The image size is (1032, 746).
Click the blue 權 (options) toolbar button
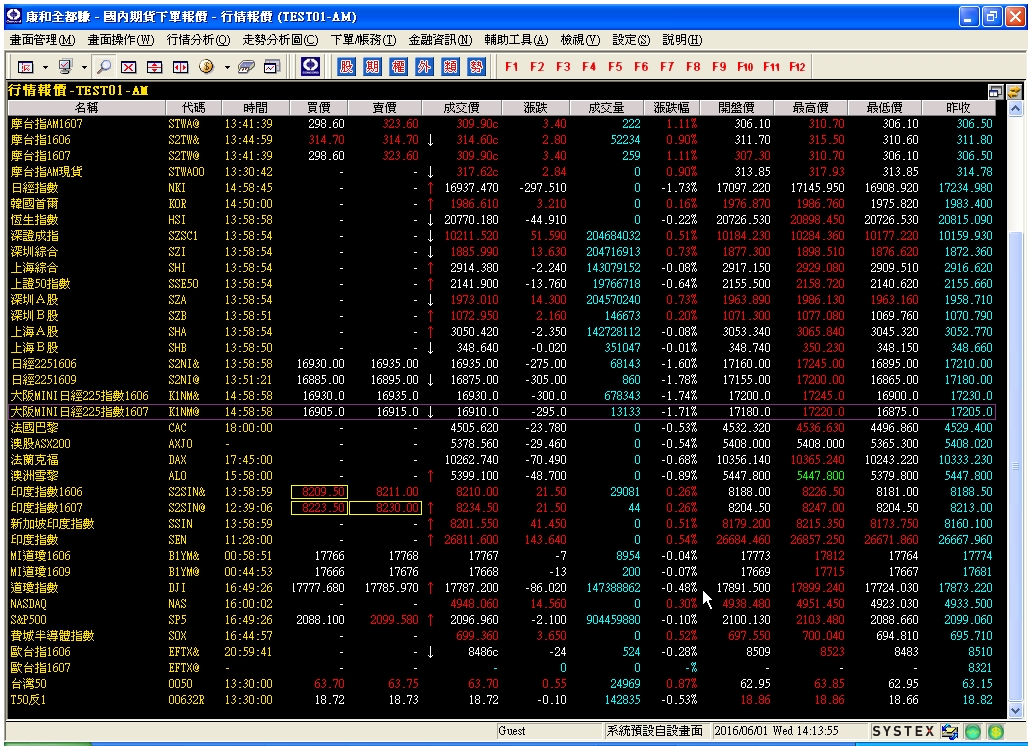click(x=398, y=67)
